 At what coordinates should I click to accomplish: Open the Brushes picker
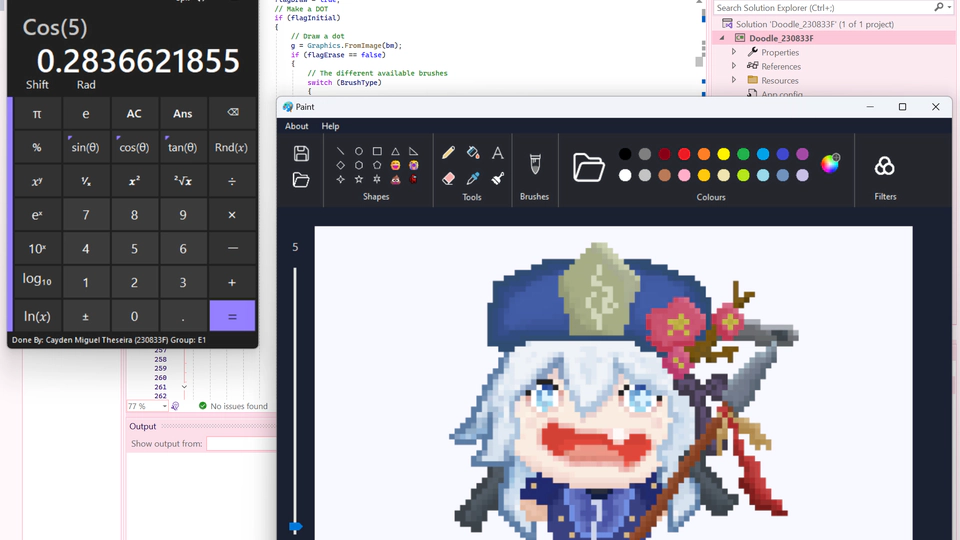coord(534,165)
